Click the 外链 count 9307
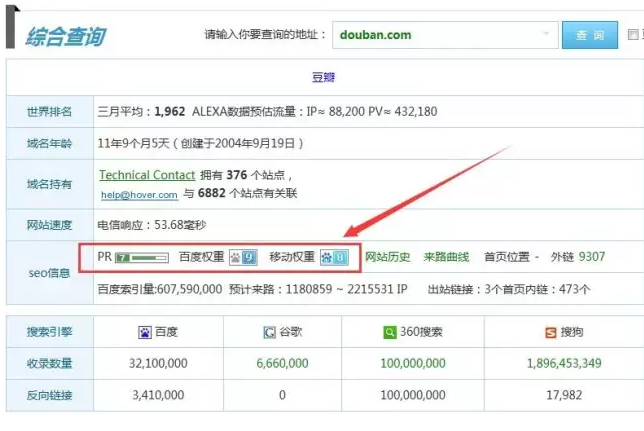The image size is (644, 431). click(591, 257)
